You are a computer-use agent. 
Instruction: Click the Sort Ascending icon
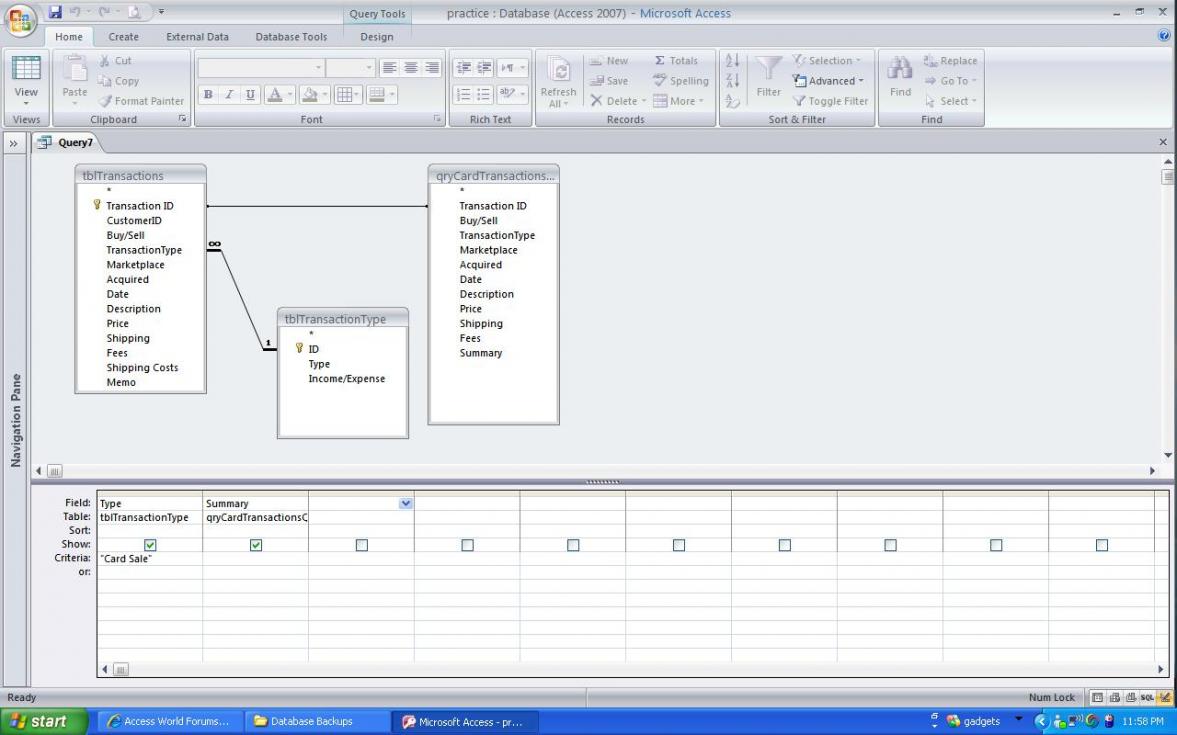pyautogui.click(x=731, y=61)
